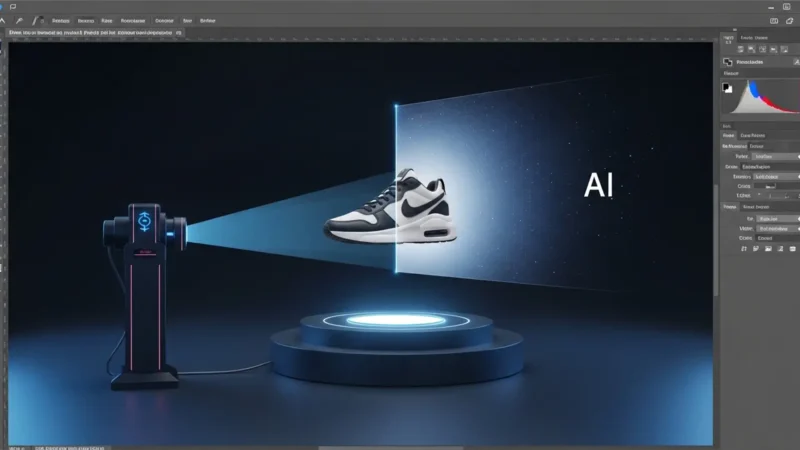Viewport: 800px width, 450px height.
Task: Switch to the first tab in lower properties section
Action: [730, 207]
